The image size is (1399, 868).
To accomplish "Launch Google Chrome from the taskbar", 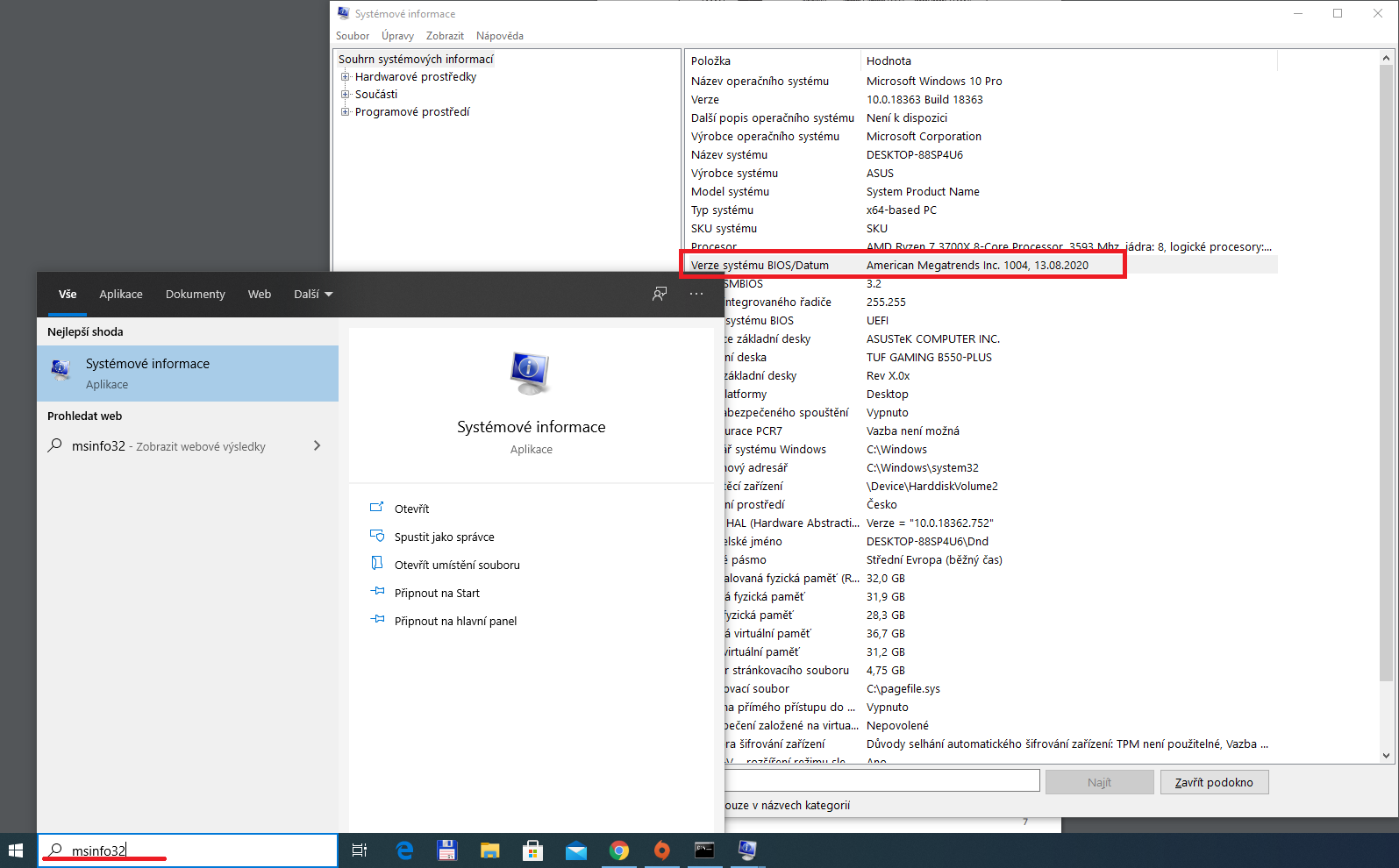I will (619, 850).
